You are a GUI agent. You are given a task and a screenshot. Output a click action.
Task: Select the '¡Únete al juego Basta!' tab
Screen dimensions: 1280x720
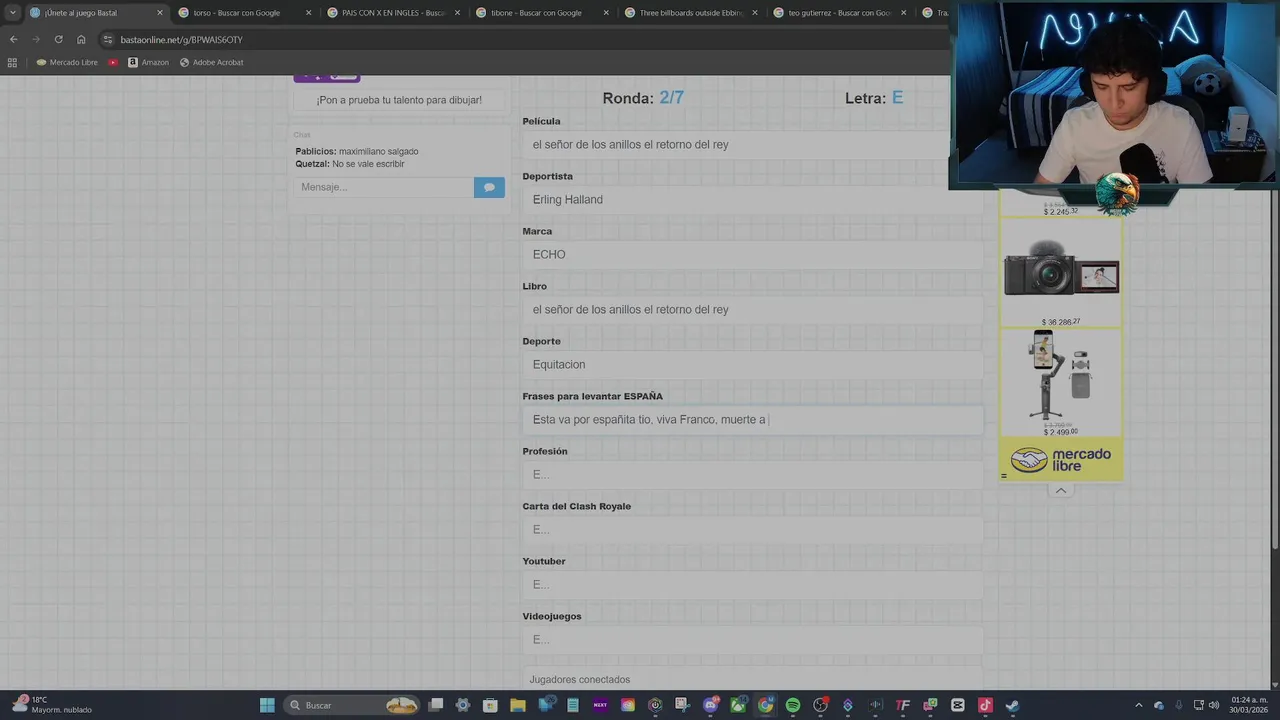click(x=96, y=13)
